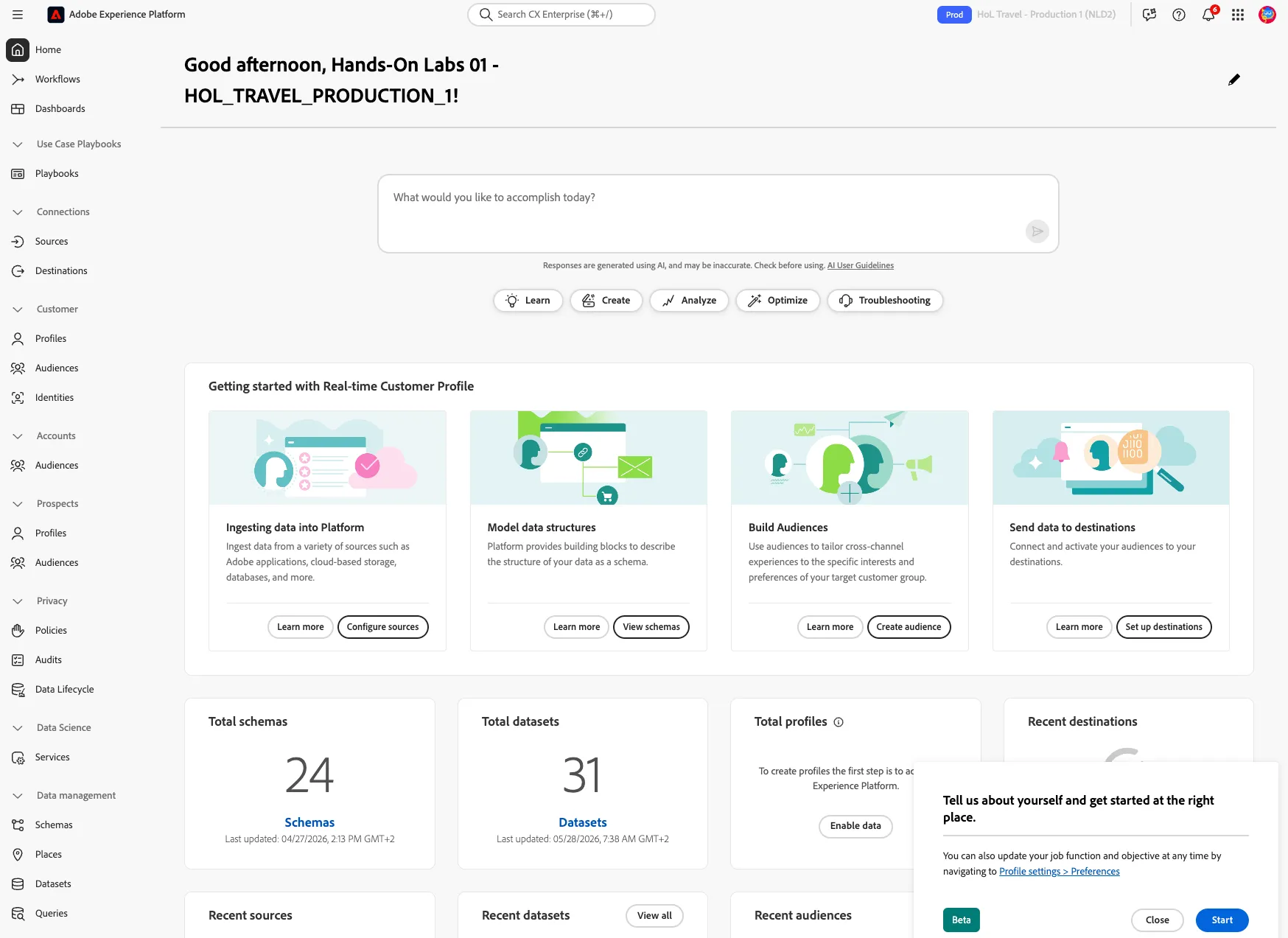Open the Schemas total link

click(x=309, y=822)
